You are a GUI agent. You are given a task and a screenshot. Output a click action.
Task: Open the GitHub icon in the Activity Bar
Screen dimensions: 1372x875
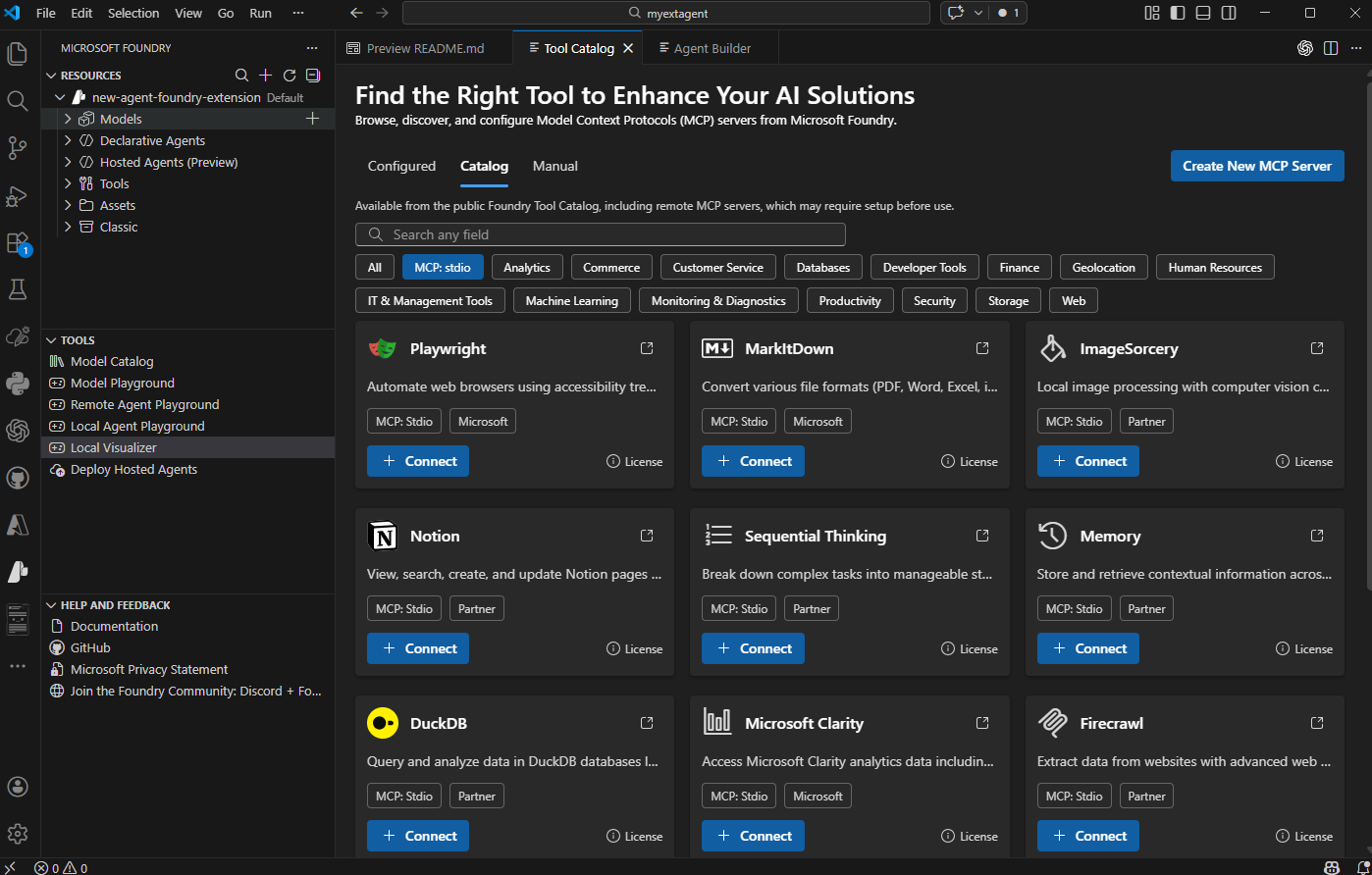coord(17,478)
